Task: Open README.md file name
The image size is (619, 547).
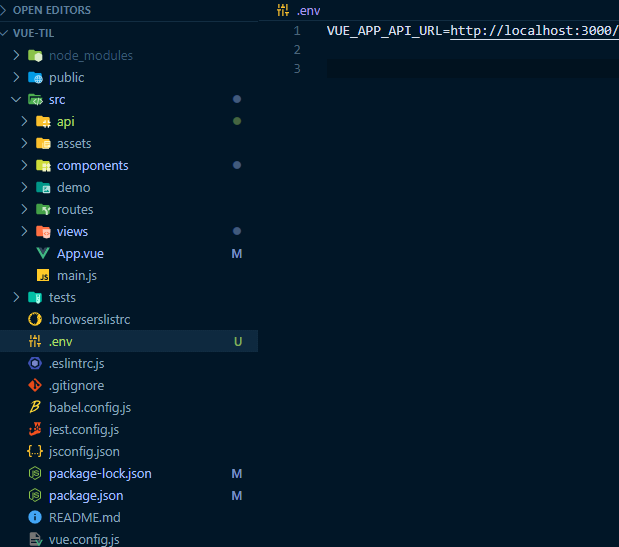Action: 85,517
